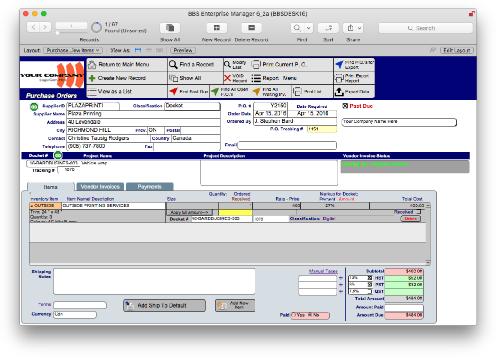Open the Layout dropdown in status bar
The image size is (501, 362).
tap(73, 50)
